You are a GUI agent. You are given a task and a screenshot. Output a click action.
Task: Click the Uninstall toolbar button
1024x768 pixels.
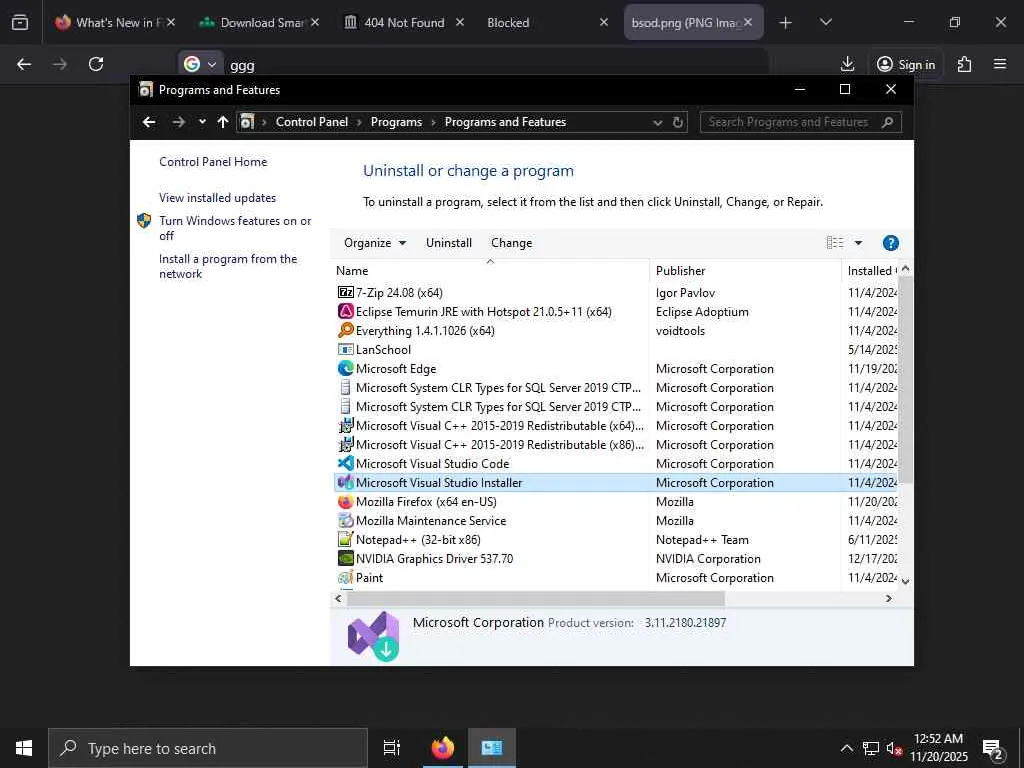point(449,243)
